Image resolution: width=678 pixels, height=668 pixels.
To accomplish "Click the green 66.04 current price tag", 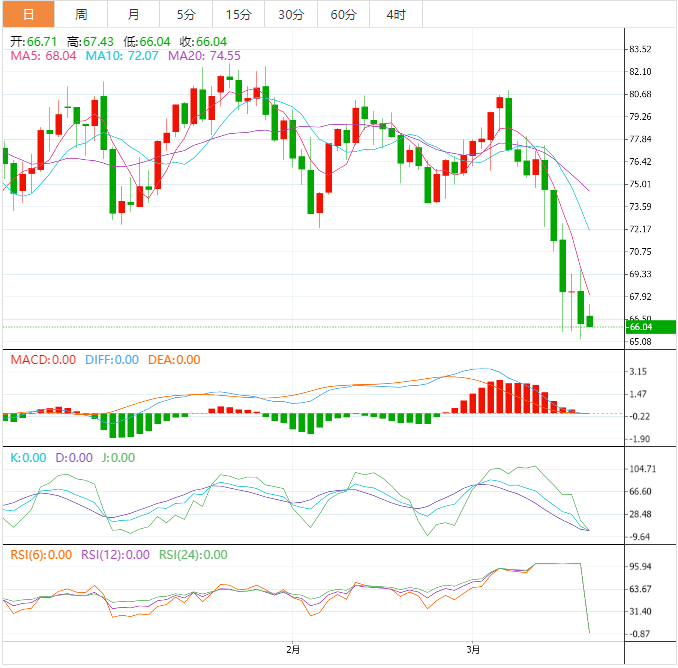I will coord(649,326).
